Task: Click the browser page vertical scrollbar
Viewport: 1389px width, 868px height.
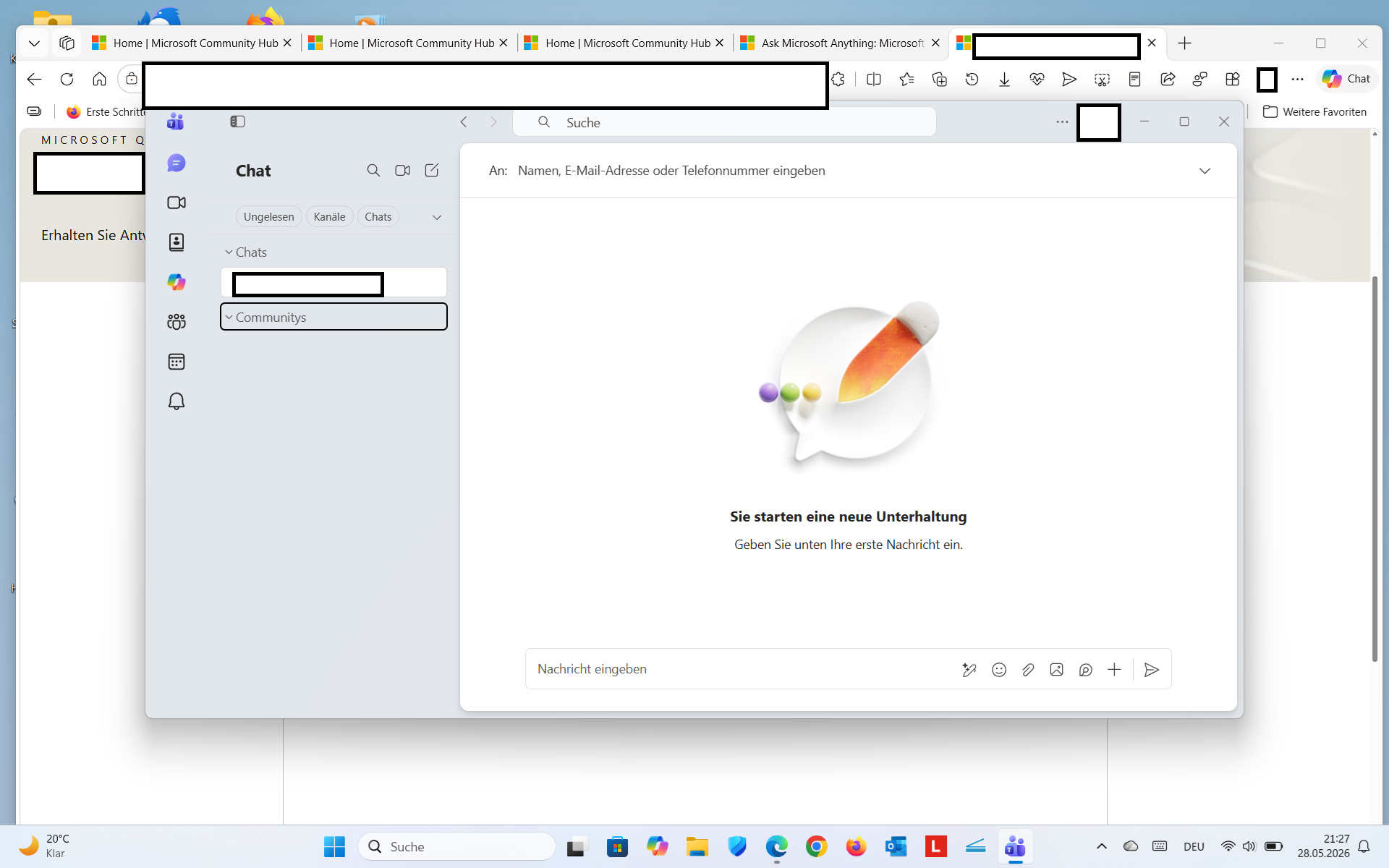Action: 1375,469
